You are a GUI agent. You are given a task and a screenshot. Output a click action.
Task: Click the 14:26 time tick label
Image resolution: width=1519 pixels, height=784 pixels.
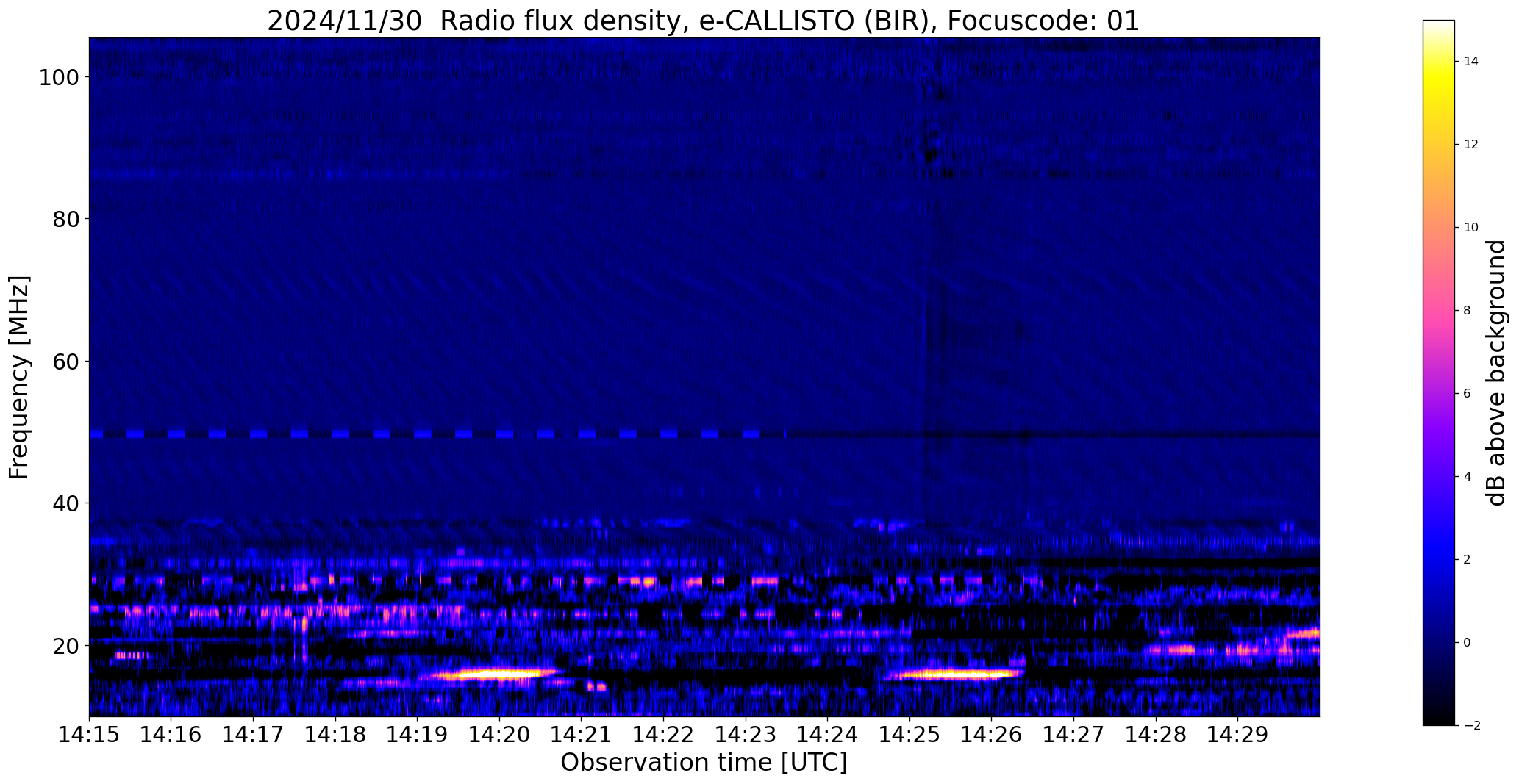[x=991, y=735]
